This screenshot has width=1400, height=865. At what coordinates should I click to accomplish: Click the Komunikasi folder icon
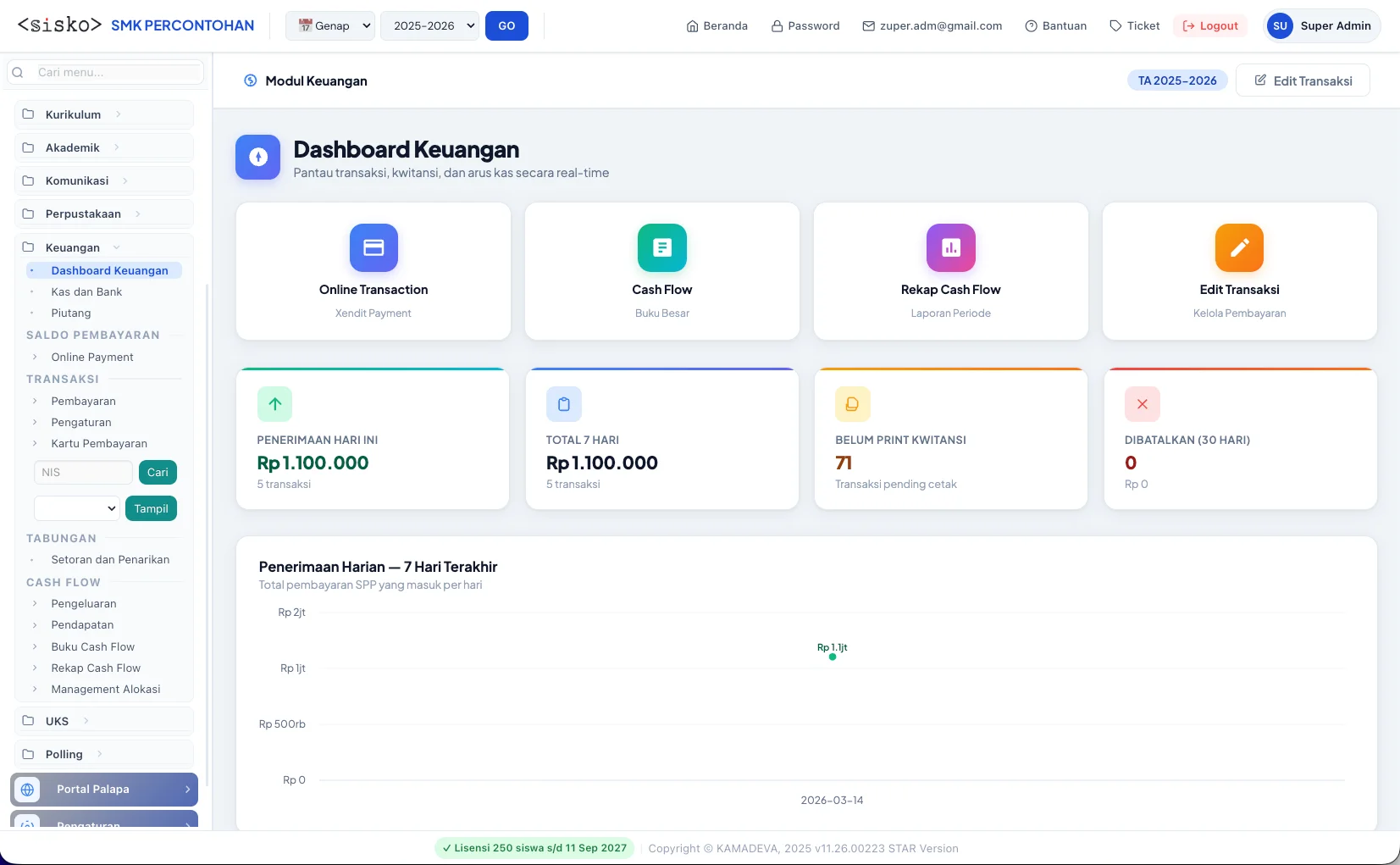28,180
